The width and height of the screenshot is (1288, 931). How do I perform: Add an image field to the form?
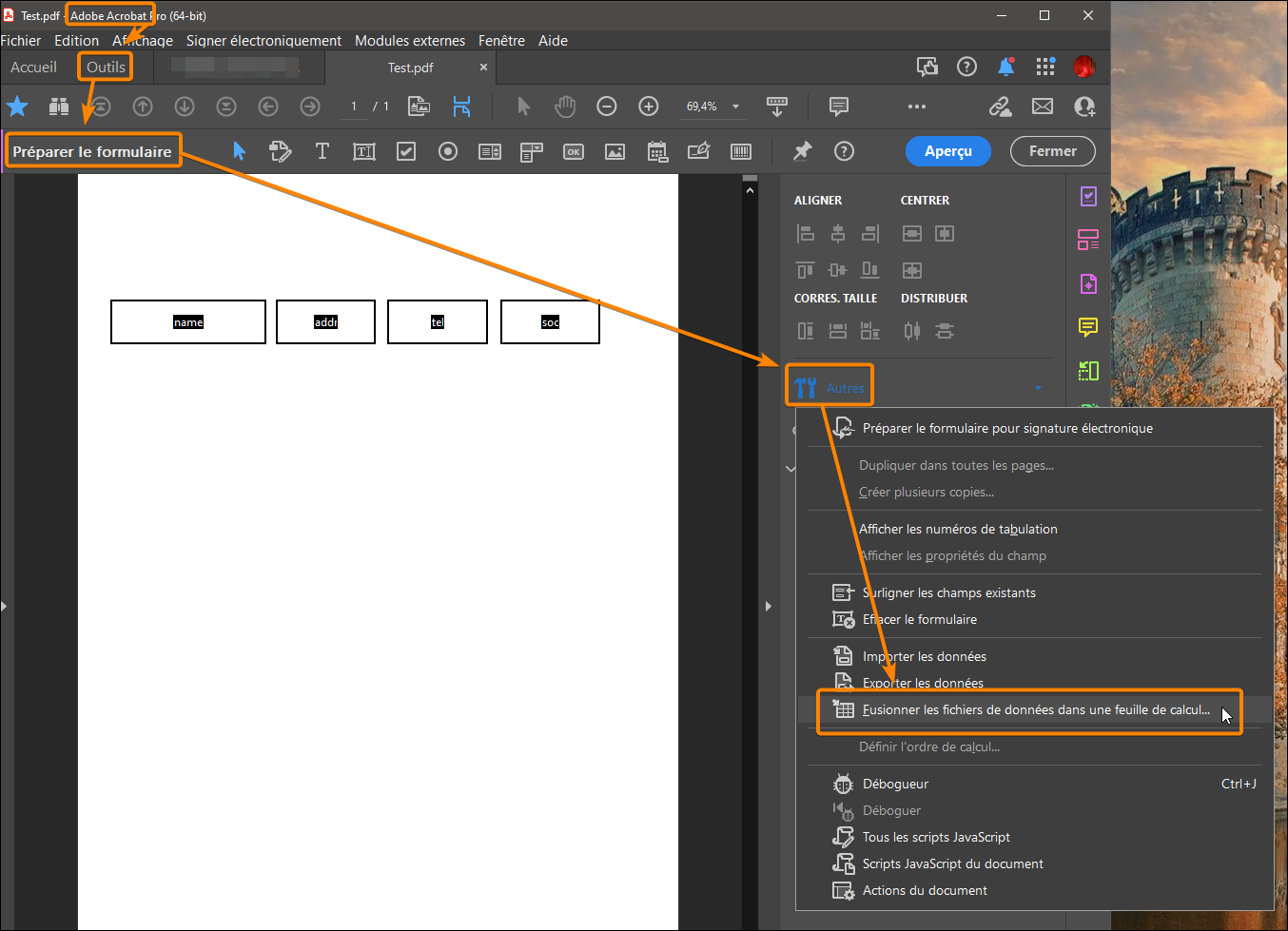point(615,150)
